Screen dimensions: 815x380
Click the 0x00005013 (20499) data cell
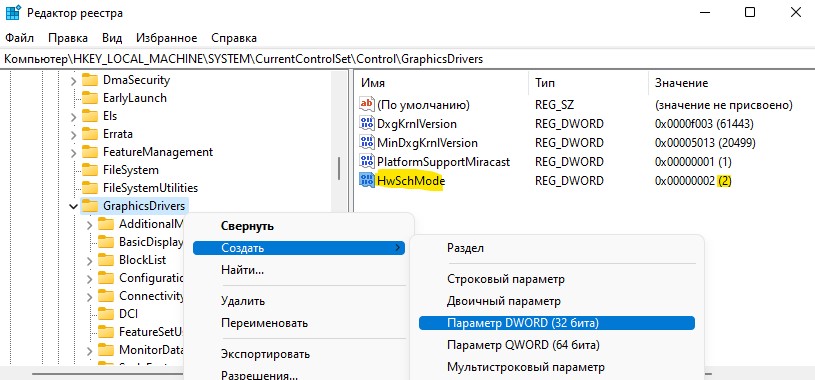[x=705, y=142]
